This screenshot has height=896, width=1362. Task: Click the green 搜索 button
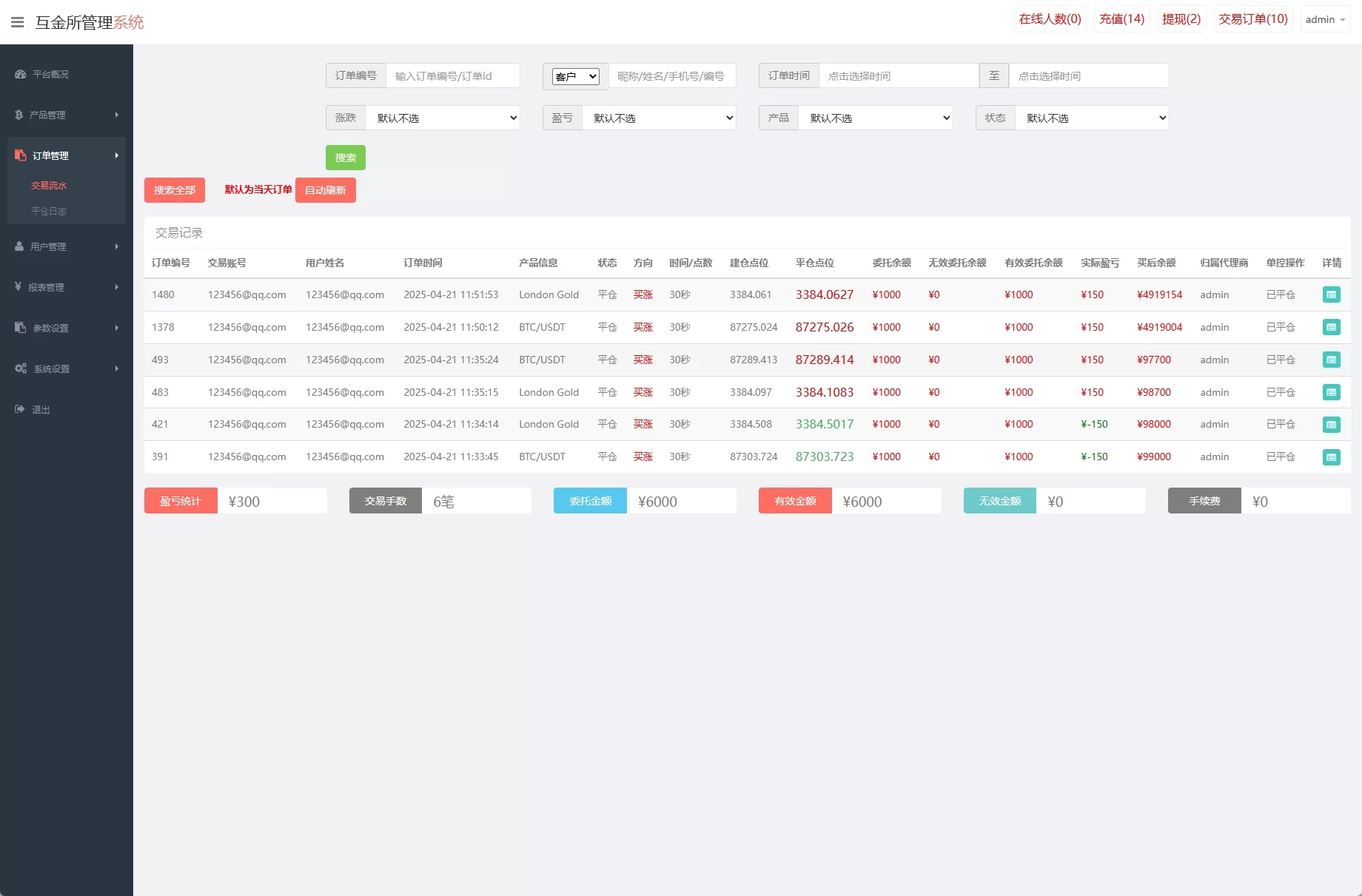tap(345, 158)
